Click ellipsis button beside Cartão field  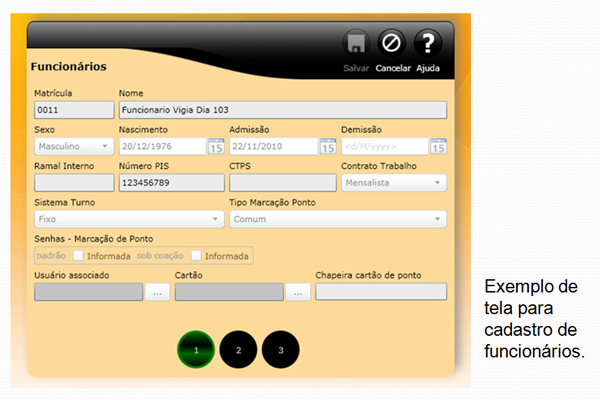click(x=298, y=292)
